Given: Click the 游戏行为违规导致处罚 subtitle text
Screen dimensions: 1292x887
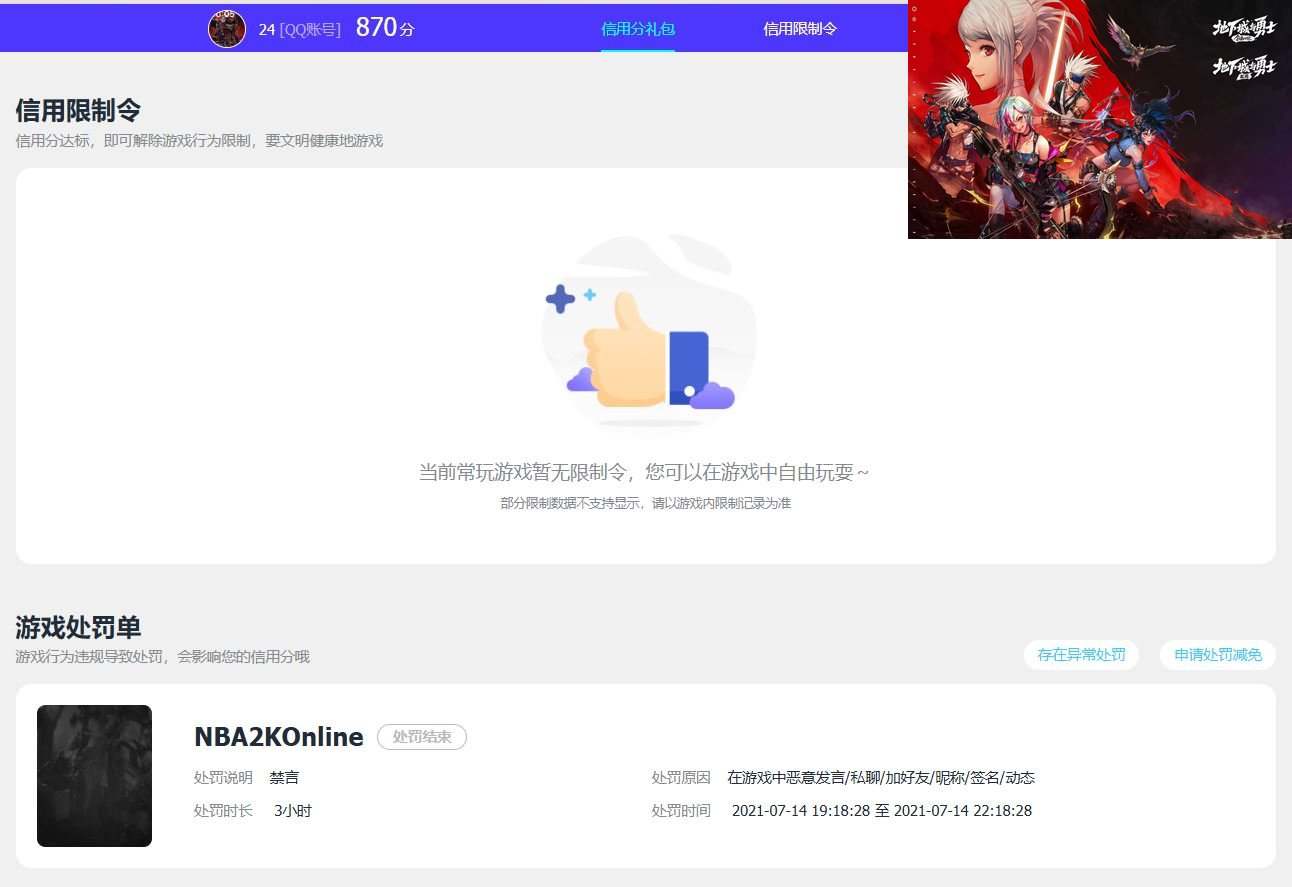Looking at the screenshot, I should [162, 657].
